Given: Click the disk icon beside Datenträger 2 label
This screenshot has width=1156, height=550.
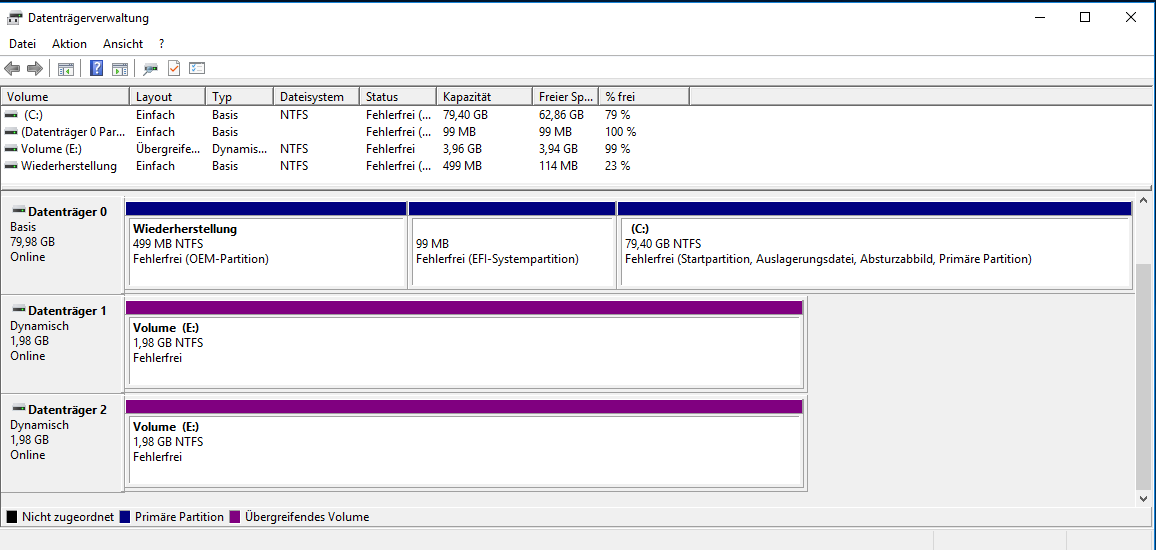Looking at the screenshot, I should point(18,409).
